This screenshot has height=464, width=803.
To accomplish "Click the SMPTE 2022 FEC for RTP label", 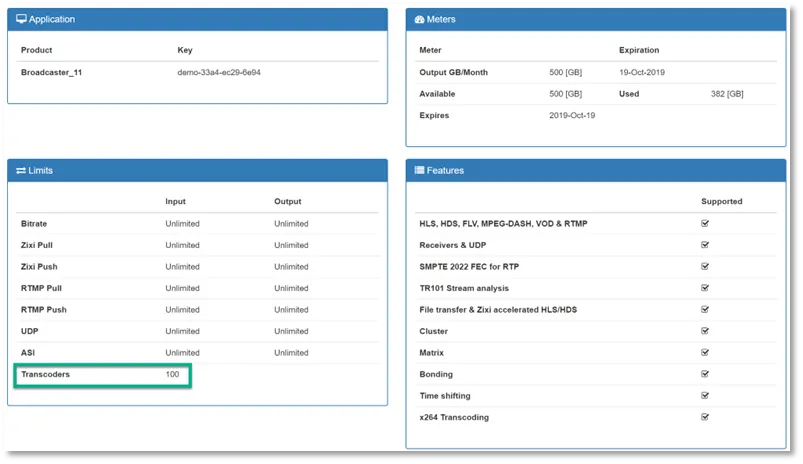I will tap(469, 267).
